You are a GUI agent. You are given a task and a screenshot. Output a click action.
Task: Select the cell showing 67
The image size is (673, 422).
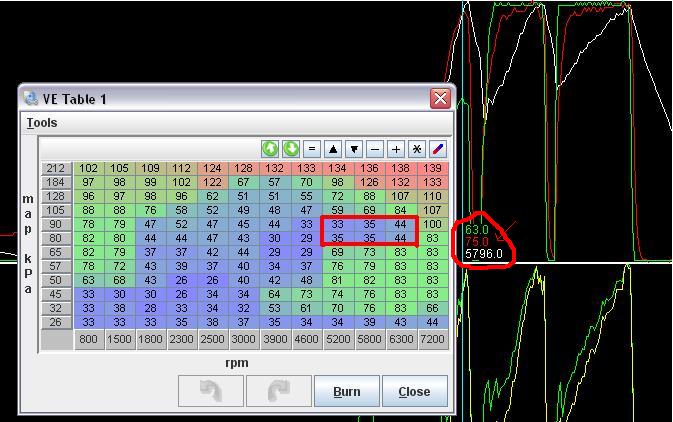[244, 182]
